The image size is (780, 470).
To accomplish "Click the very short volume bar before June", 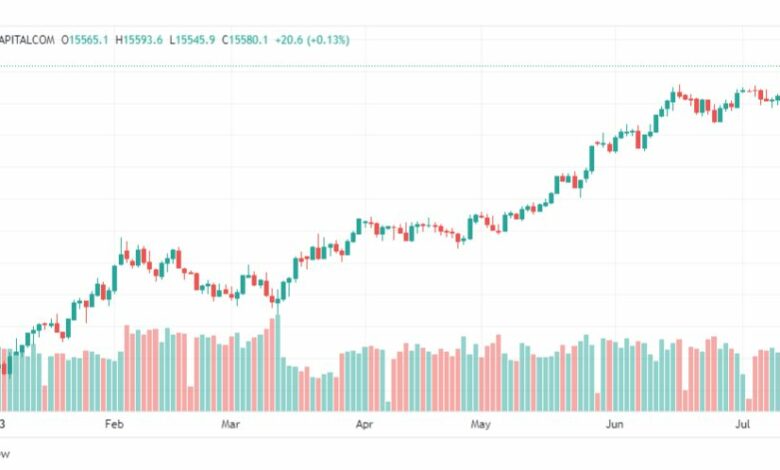I will pos(597,401).
